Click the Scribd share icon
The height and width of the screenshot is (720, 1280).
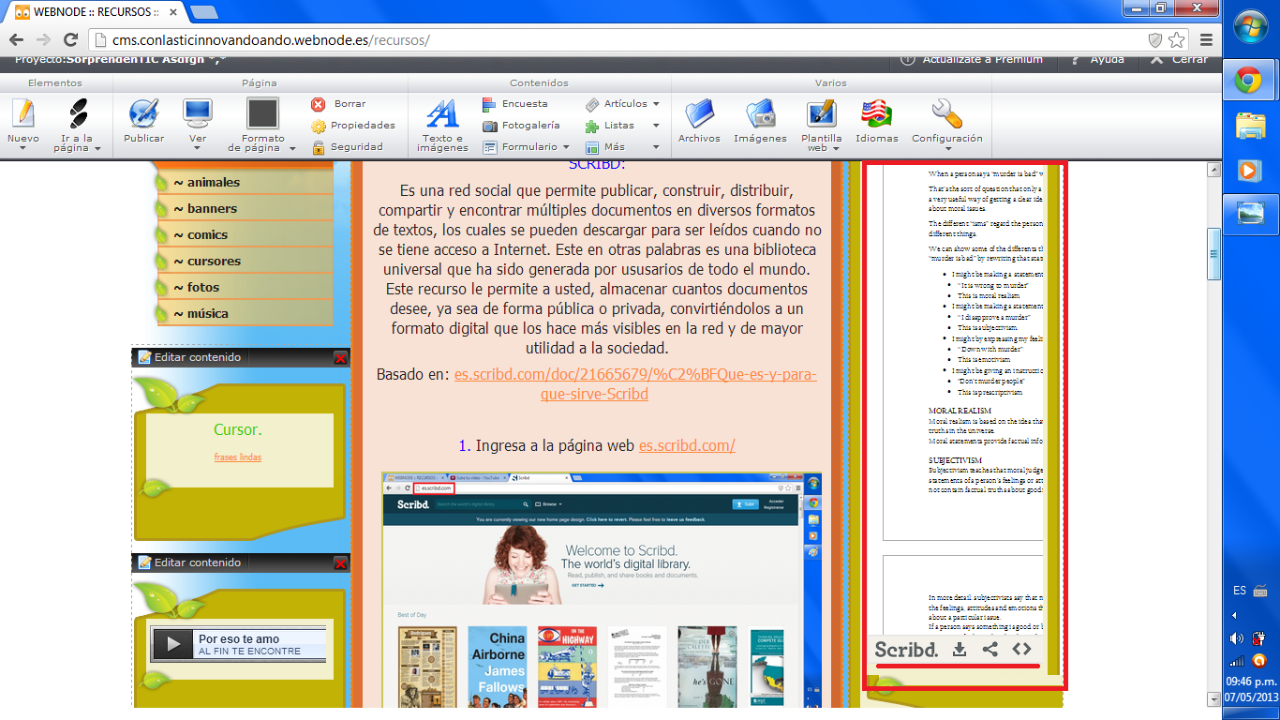[990, 649]
